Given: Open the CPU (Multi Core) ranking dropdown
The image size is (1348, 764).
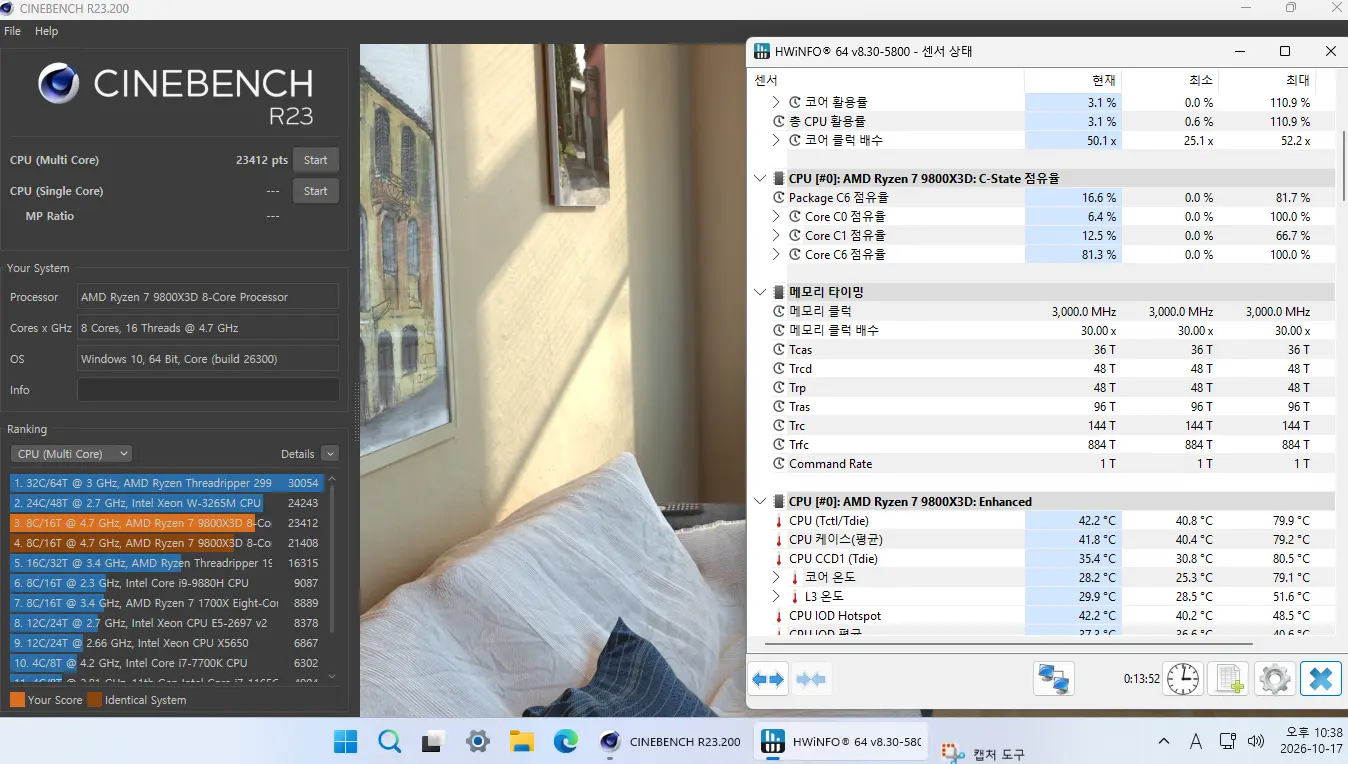Looking at the screenshot, I should 71,454.
